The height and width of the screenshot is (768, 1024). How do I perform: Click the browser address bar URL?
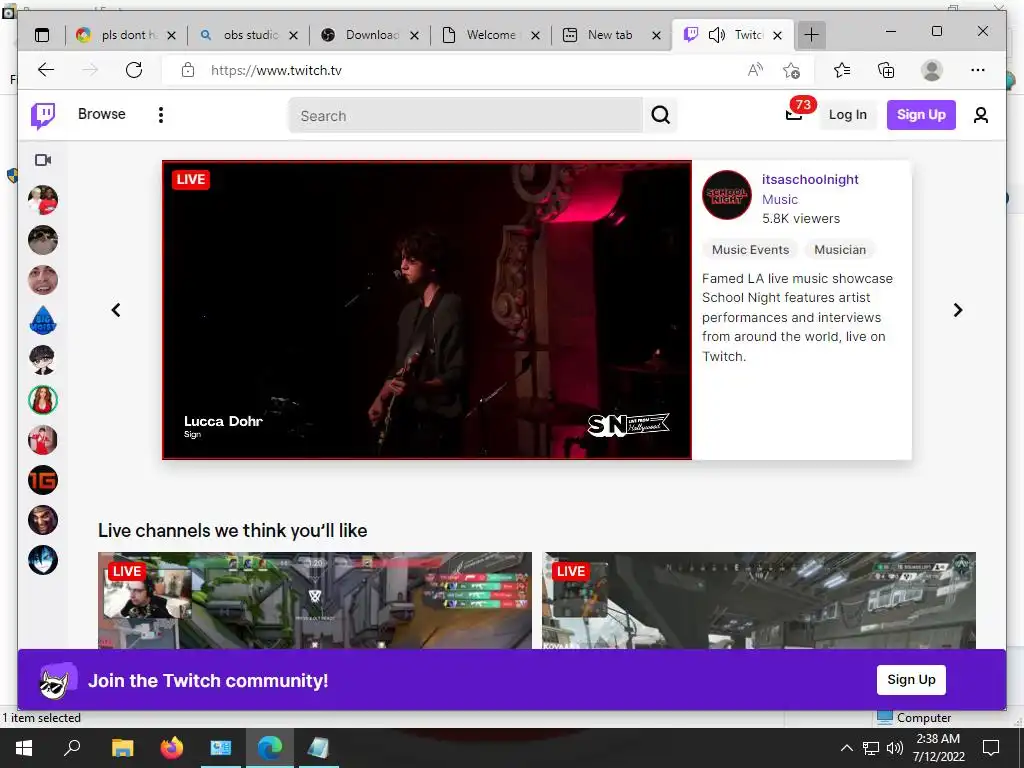coord(276,71)
